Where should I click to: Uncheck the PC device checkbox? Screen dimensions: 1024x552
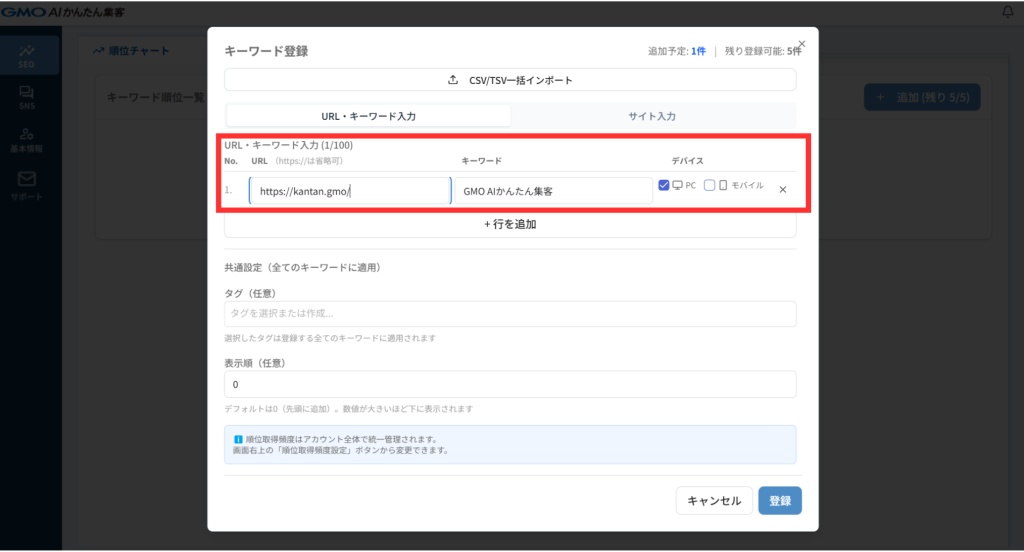tap(664, 185)
